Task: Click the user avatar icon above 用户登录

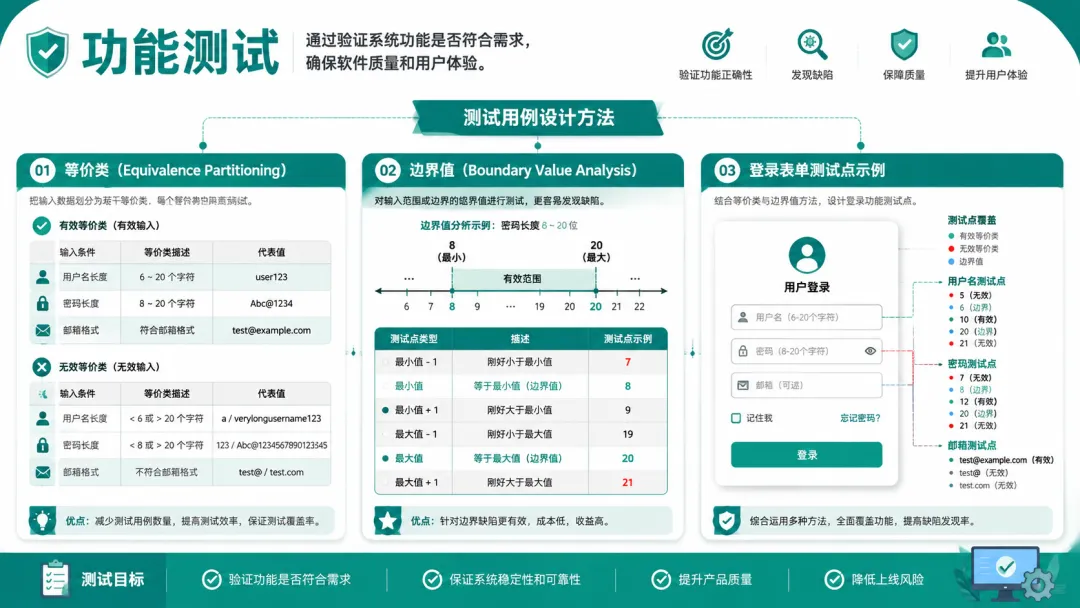Action: [807, 255]
